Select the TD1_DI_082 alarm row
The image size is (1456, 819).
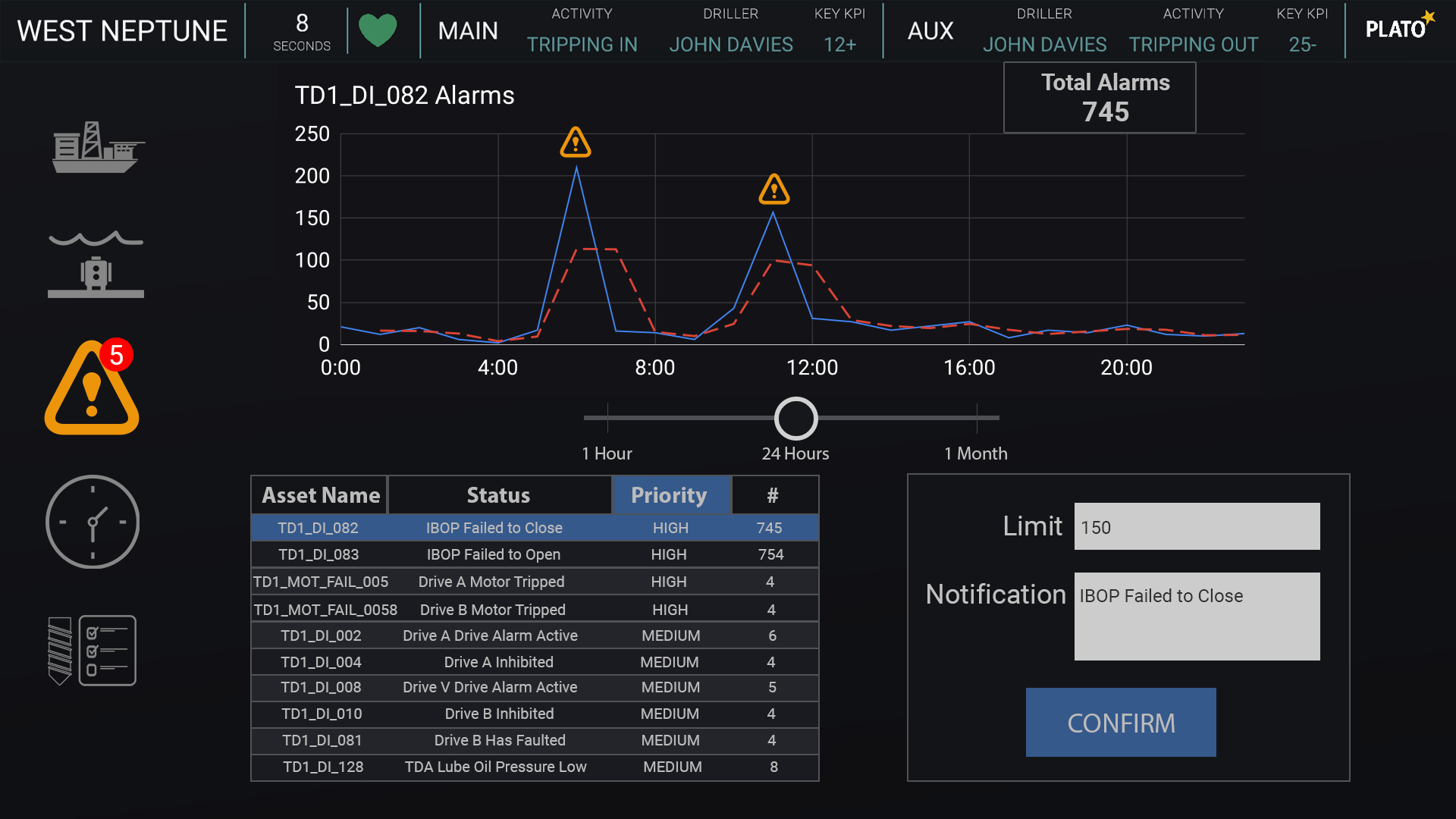[535, 528]
